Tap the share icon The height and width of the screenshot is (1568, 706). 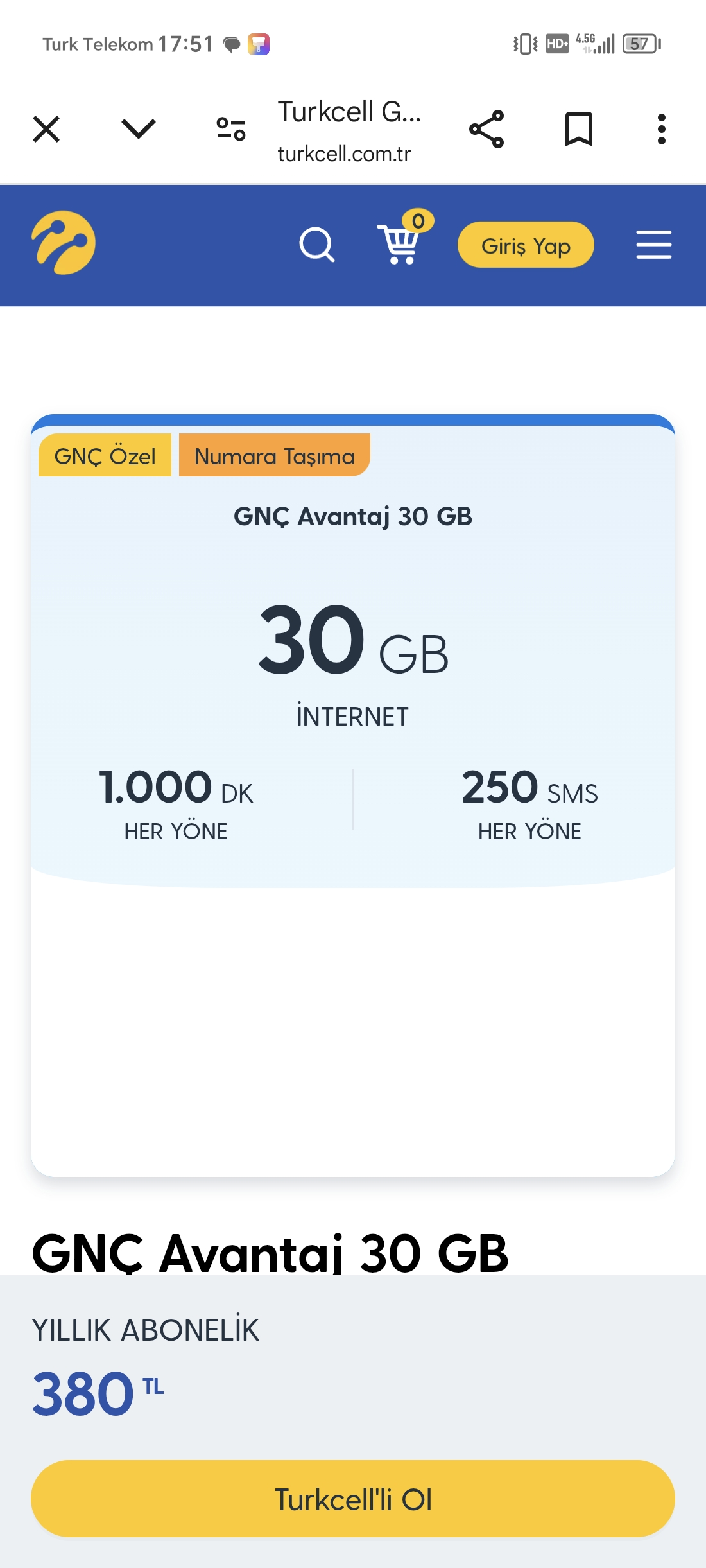pos(486,129)
